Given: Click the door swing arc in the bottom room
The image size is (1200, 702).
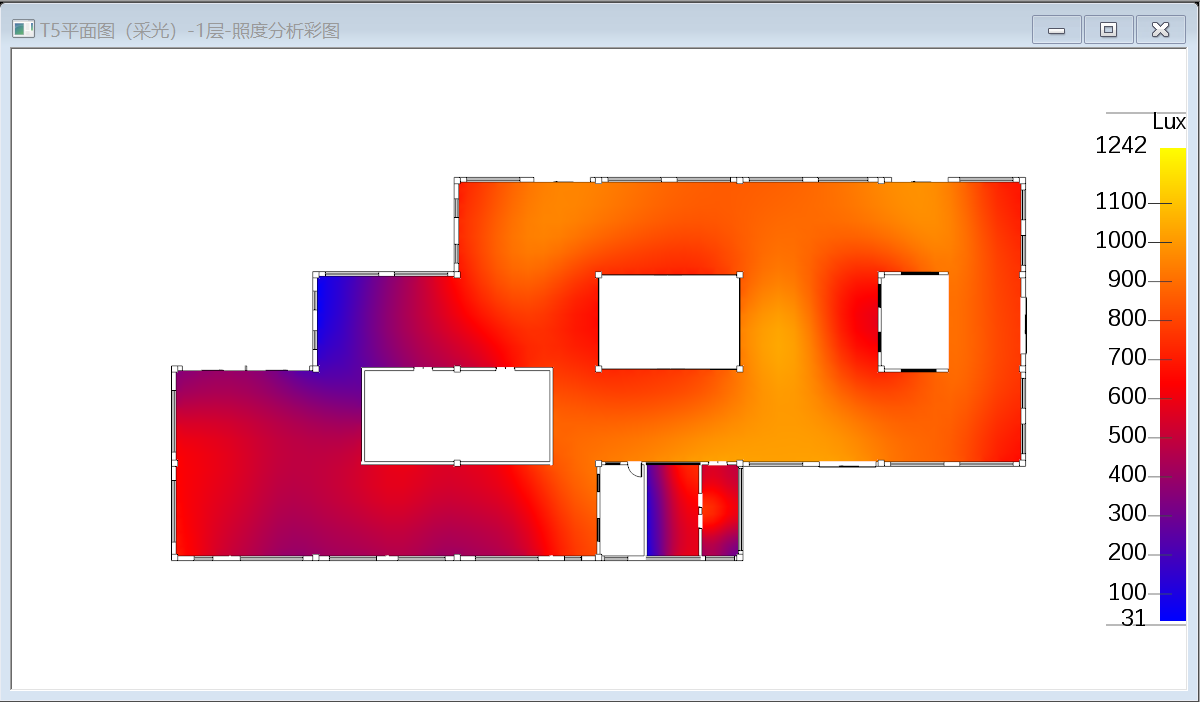Looking at the screenshot, I should point(634,470).
